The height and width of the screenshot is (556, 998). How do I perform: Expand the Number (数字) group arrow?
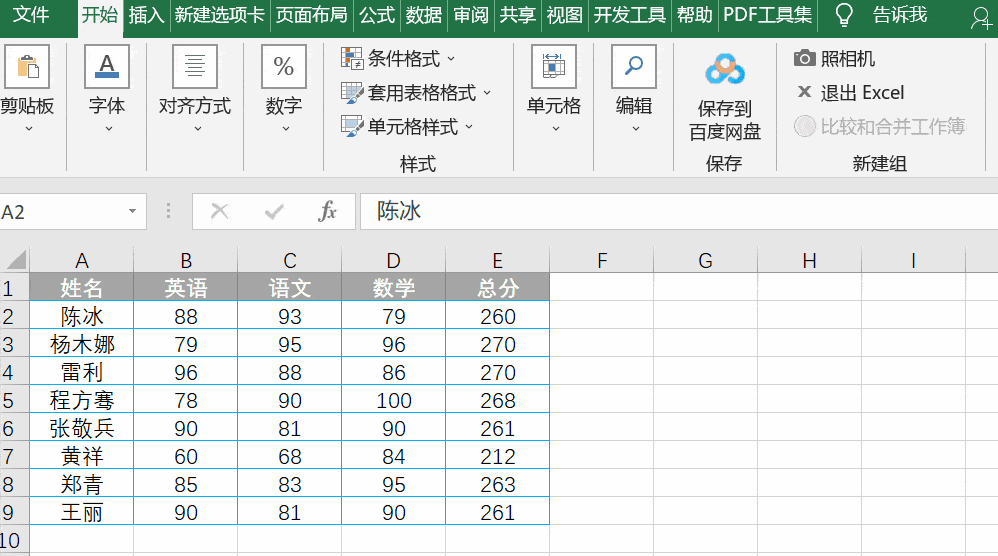286,129
